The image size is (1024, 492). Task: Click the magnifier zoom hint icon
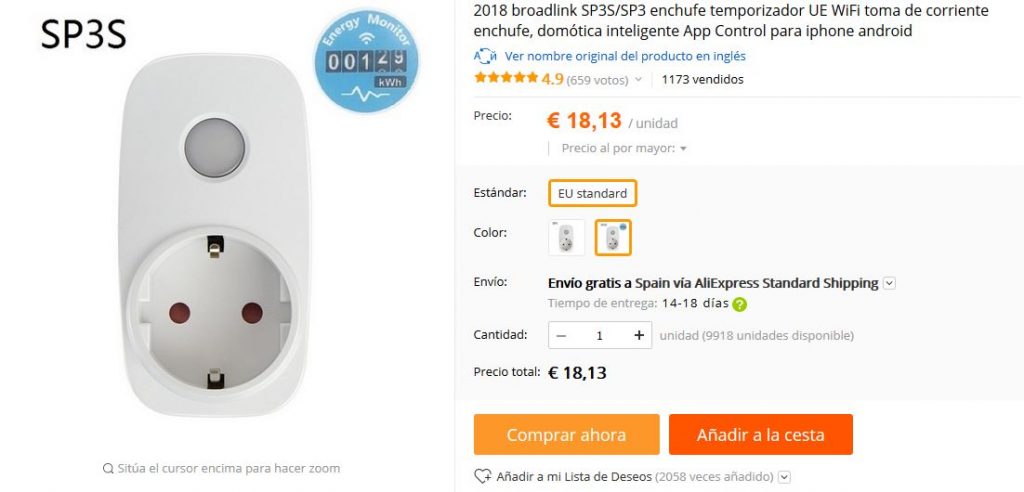tap(108, 468)
